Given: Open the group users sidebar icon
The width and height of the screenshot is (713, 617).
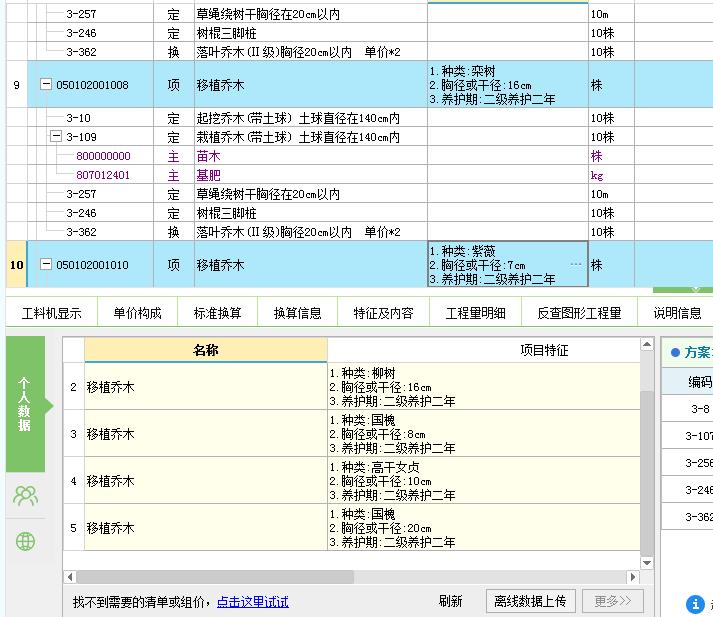Looking at the screenshot, I should point(25,495).
